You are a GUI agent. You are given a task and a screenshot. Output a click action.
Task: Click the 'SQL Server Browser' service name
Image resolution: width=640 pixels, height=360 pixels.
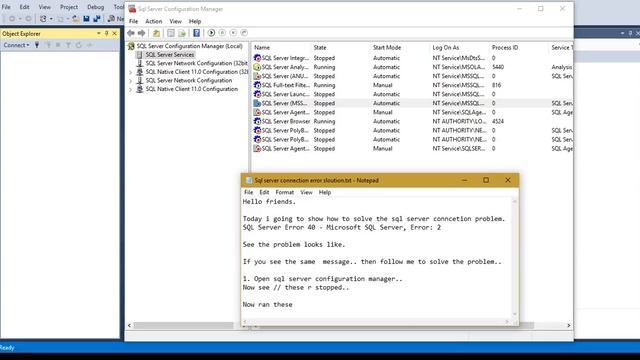(286, 121)
